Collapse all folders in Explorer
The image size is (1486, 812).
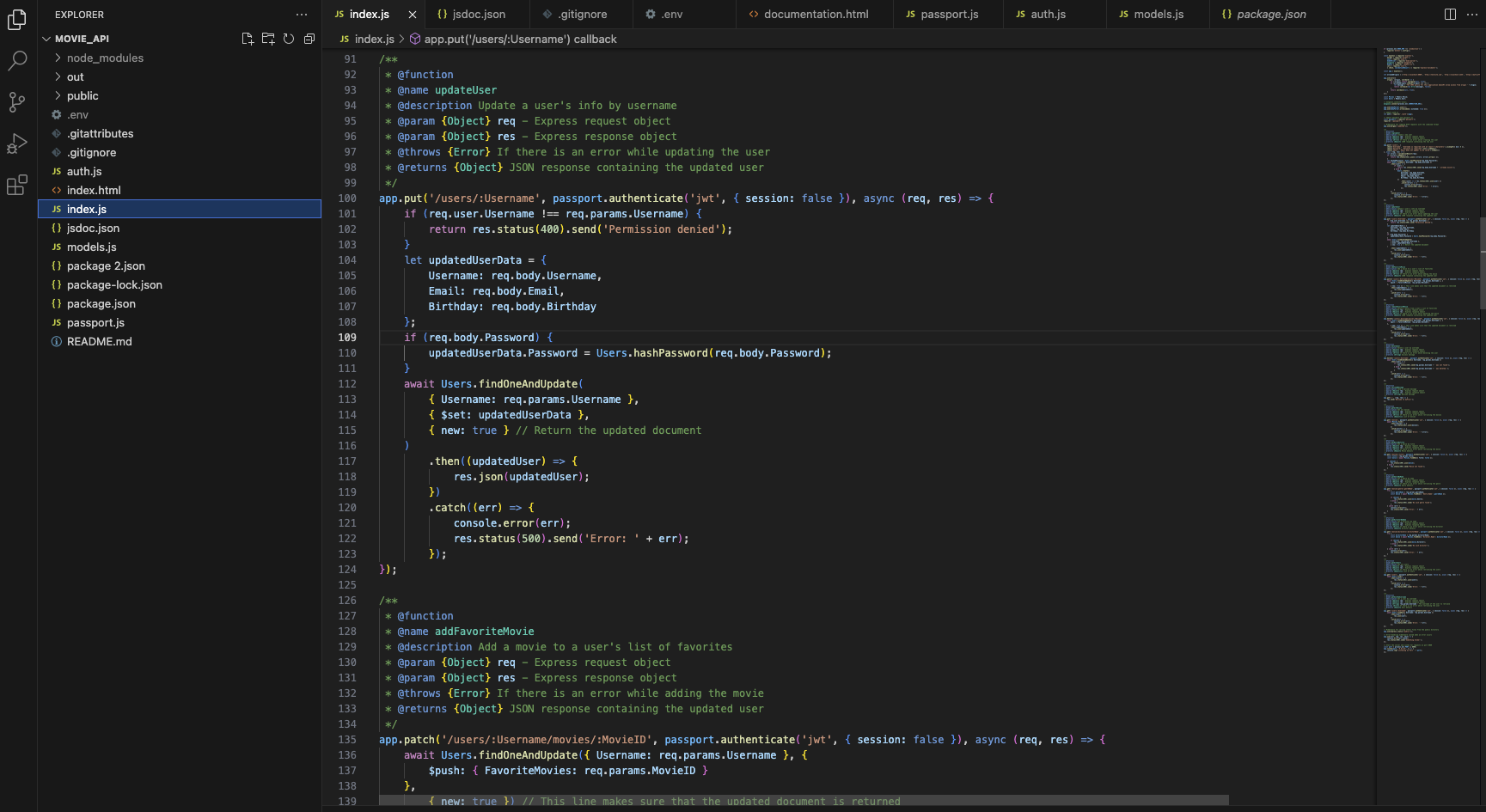309,39
